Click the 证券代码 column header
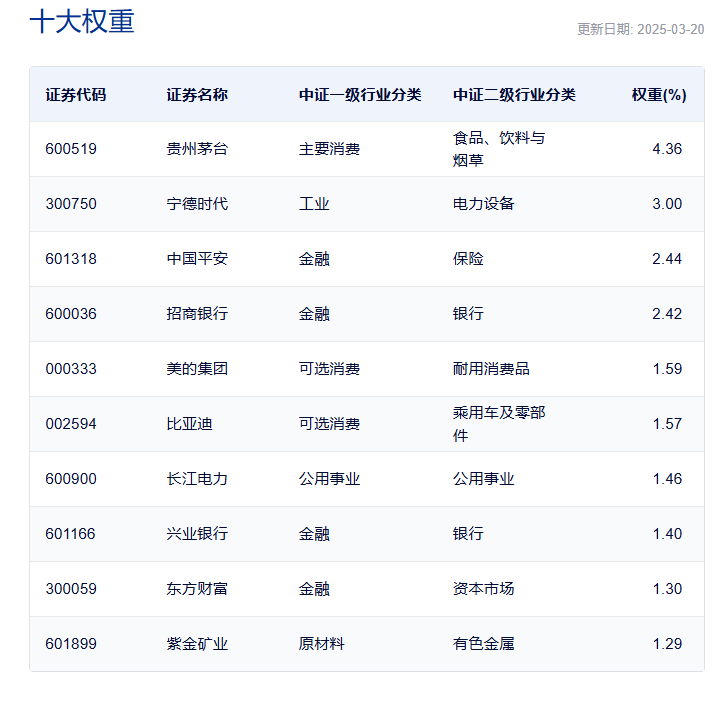Screen dimensions: 724x716 click(76, 95)
